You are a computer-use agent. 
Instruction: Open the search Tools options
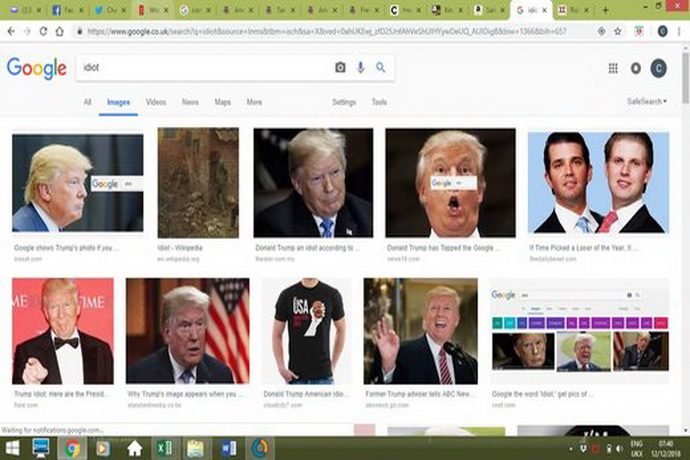pos(379,102)
